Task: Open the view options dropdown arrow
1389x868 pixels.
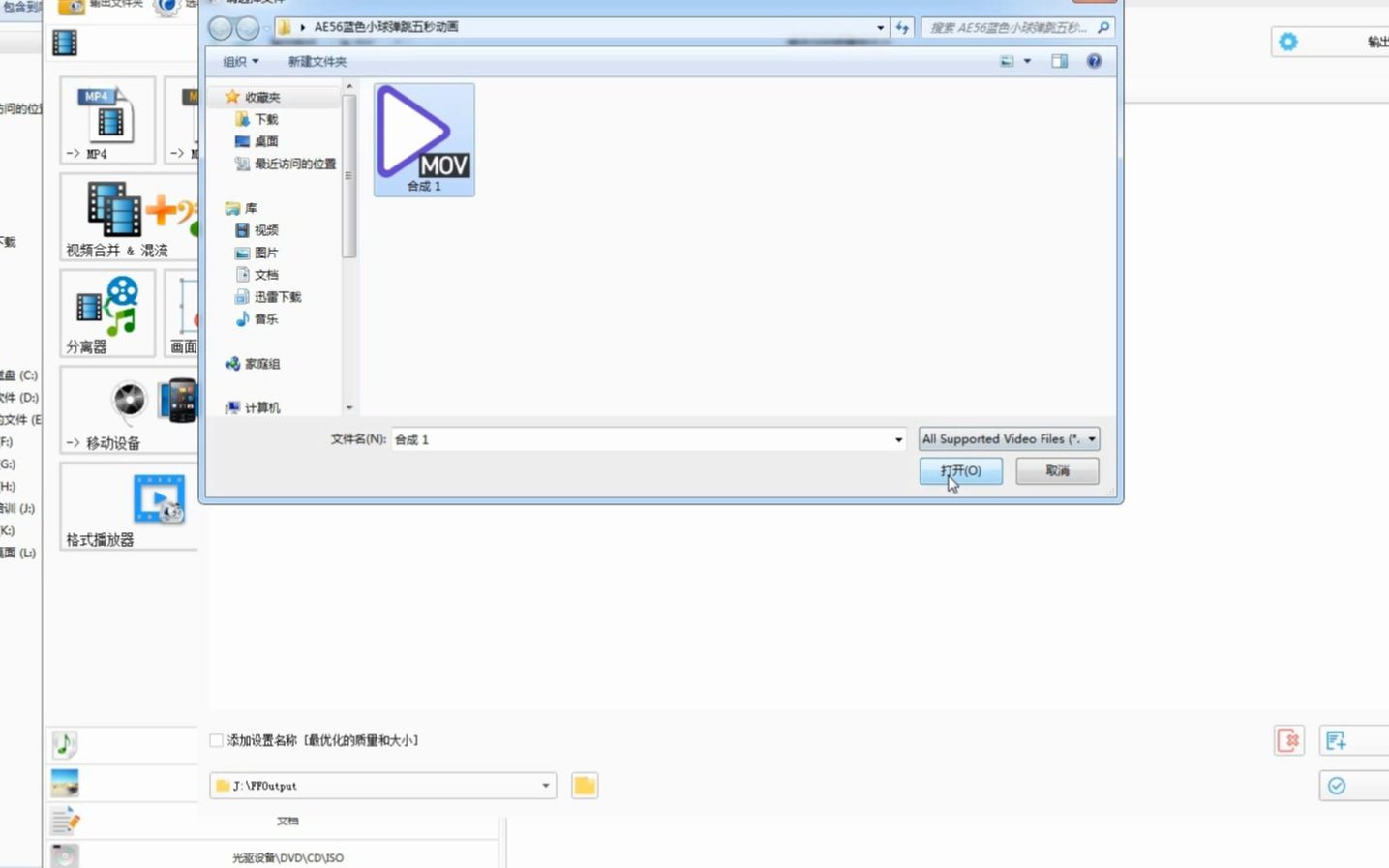Action: click(1027, 61)
